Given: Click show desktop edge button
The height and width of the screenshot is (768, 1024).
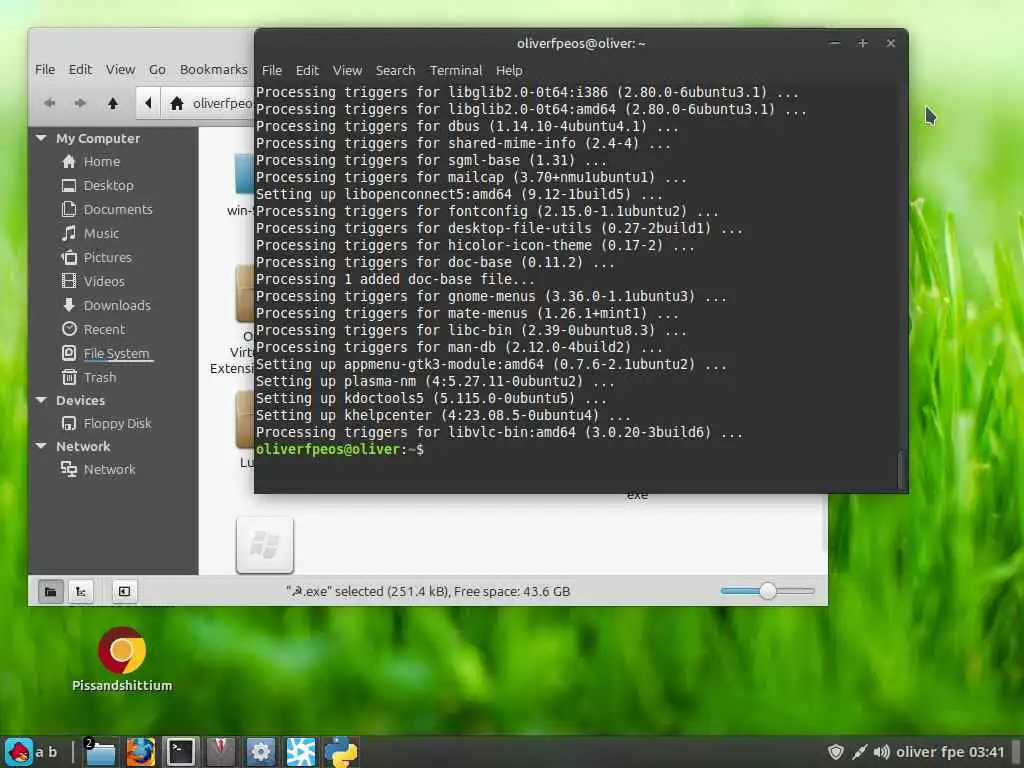Looking at the screenshot, I should pos(1016,752).
